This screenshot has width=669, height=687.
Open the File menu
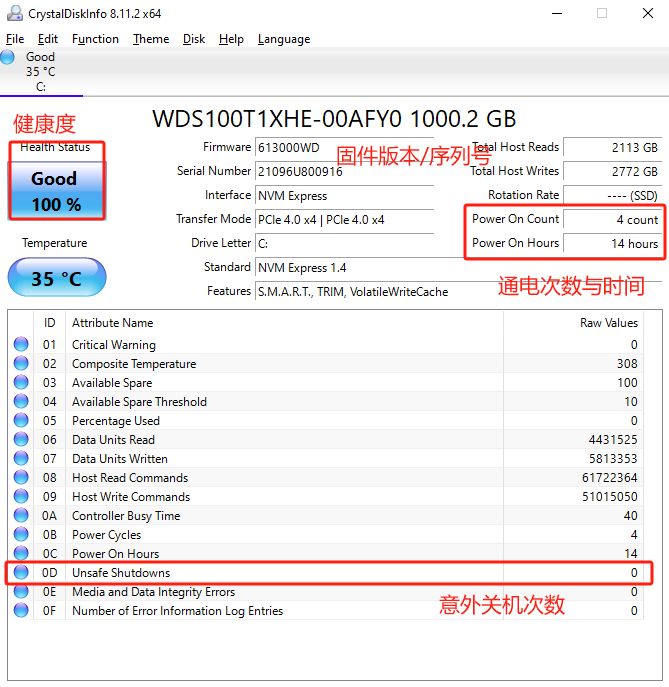coord(15,39)
